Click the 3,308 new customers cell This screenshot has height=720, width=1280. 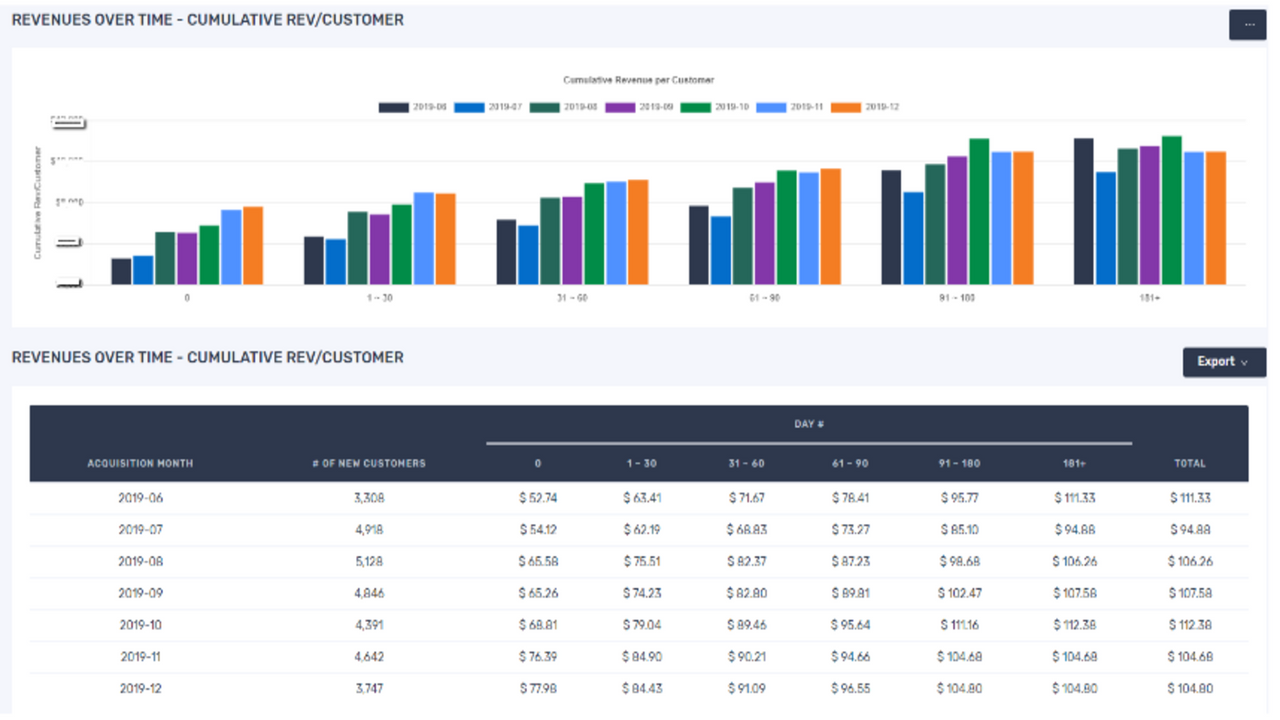point(369,498)
